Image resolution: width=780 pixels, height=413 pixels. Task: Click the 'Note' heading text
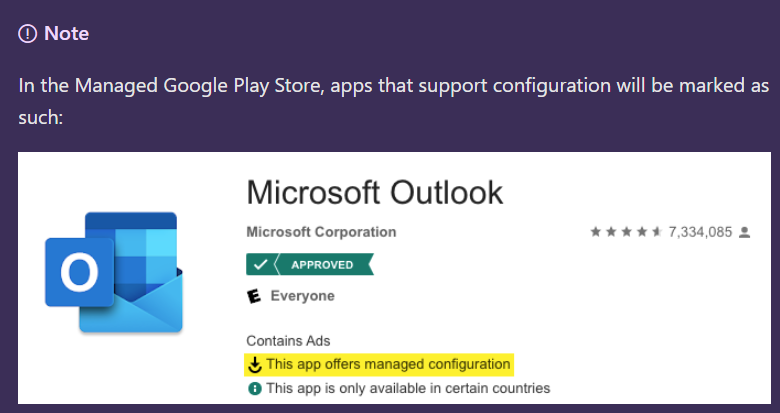[67, 34]
